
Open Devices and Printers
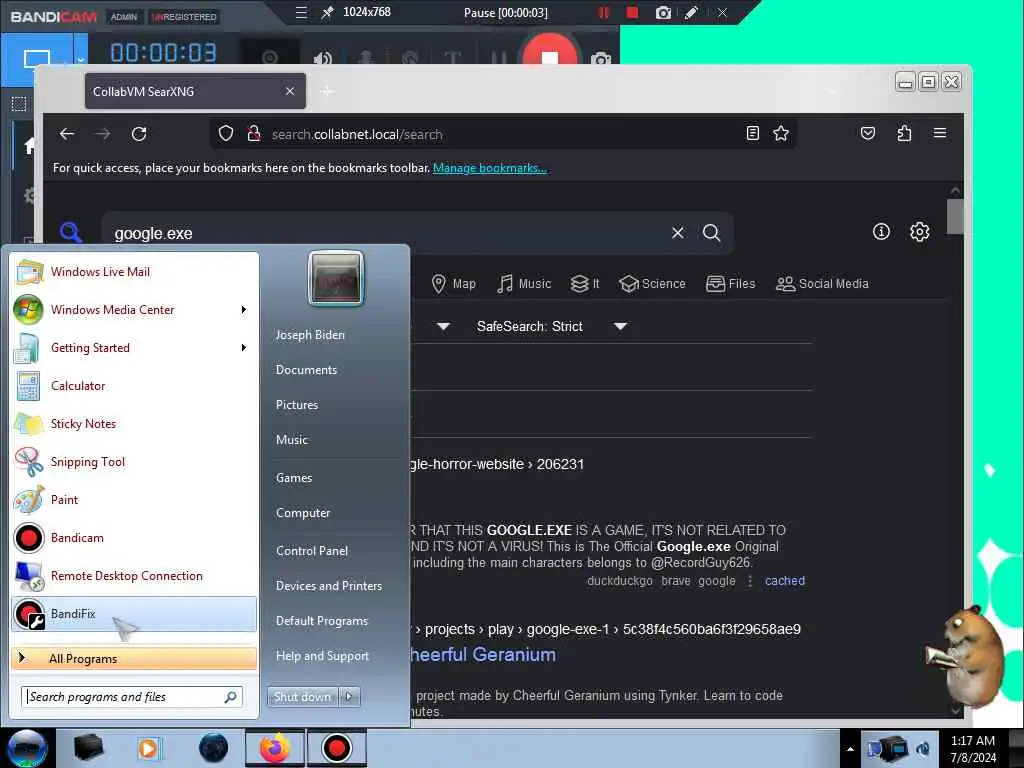click(x=328, y=586)
